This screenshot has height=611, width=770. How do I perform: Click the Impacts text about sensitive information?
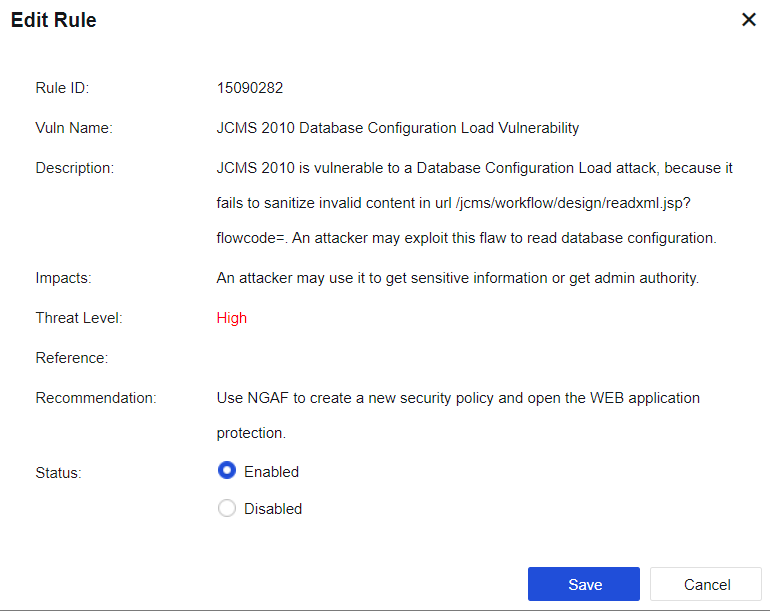click(x=457, y=278)
